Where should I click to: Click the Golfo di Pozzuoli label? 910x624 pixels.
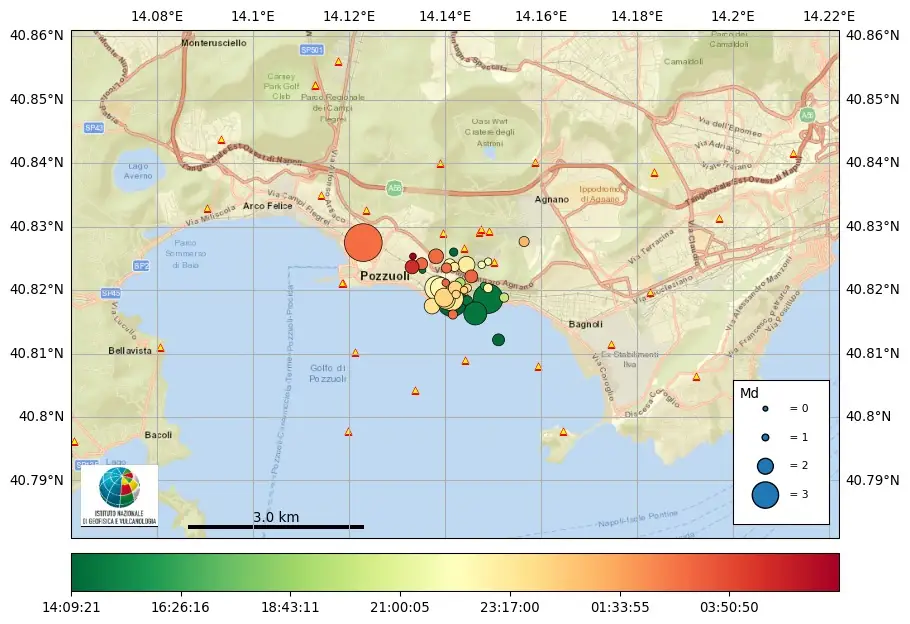pos(327,373)
